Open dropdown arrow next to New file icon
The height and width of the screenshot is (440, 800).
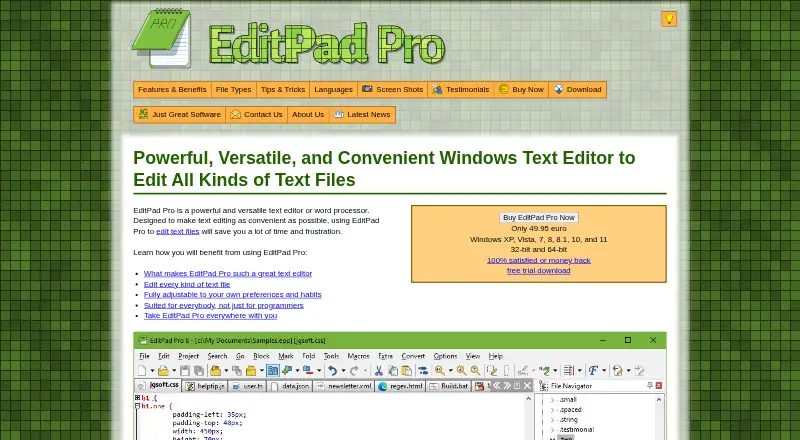(x=153, y=371)
